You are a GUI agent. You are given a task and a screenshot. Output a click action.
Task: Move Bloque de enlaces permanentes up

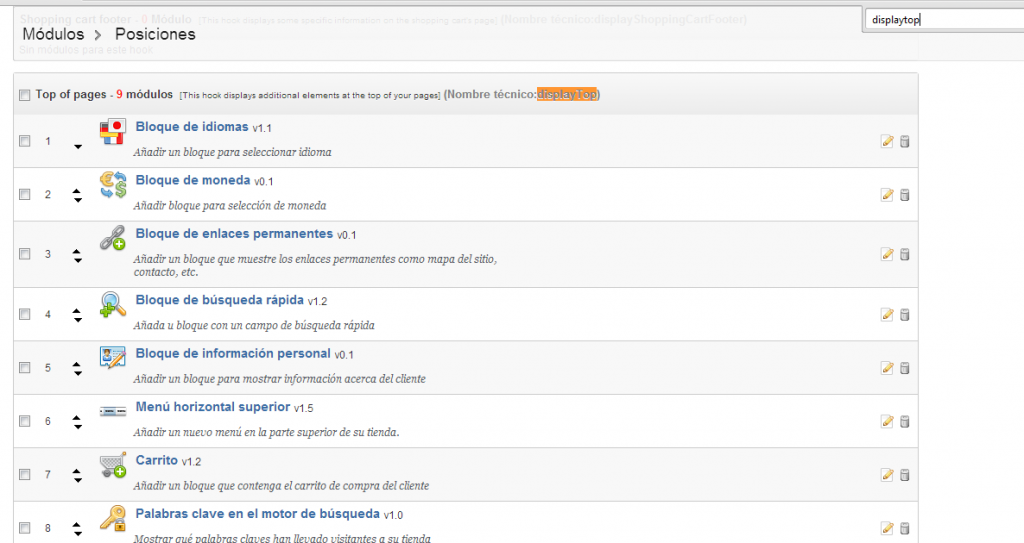coord(78,251)
